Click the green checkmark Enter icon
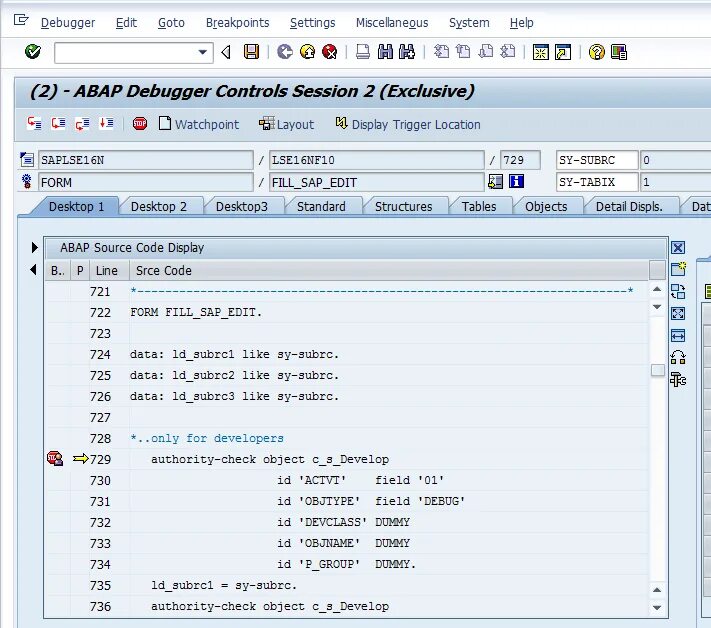The image size is (711, 628). pyautogui.click(x=33, y=52)
